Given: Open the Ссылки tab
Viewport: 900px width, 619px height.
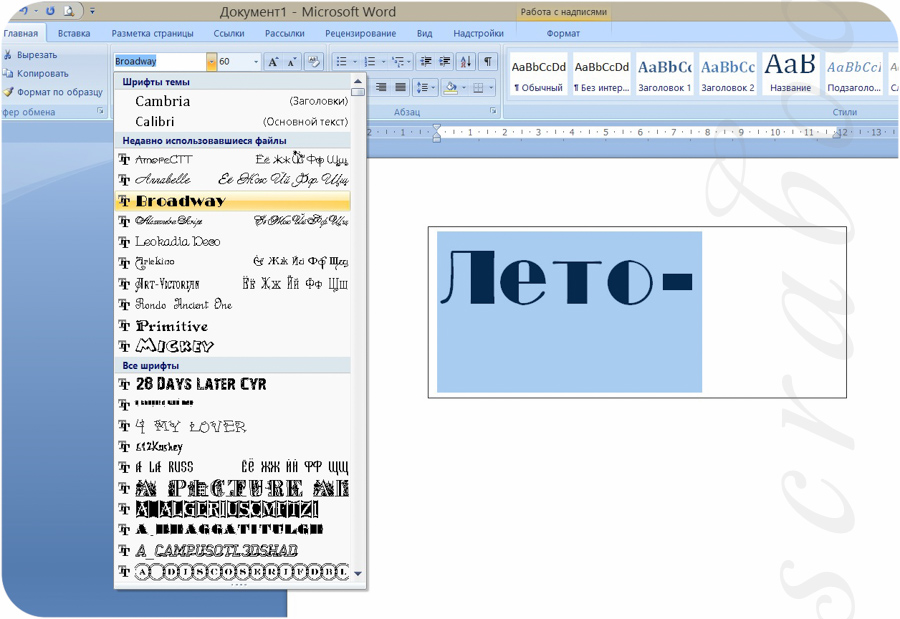Looking at the screenshot, I should click(x=229, y=33).
